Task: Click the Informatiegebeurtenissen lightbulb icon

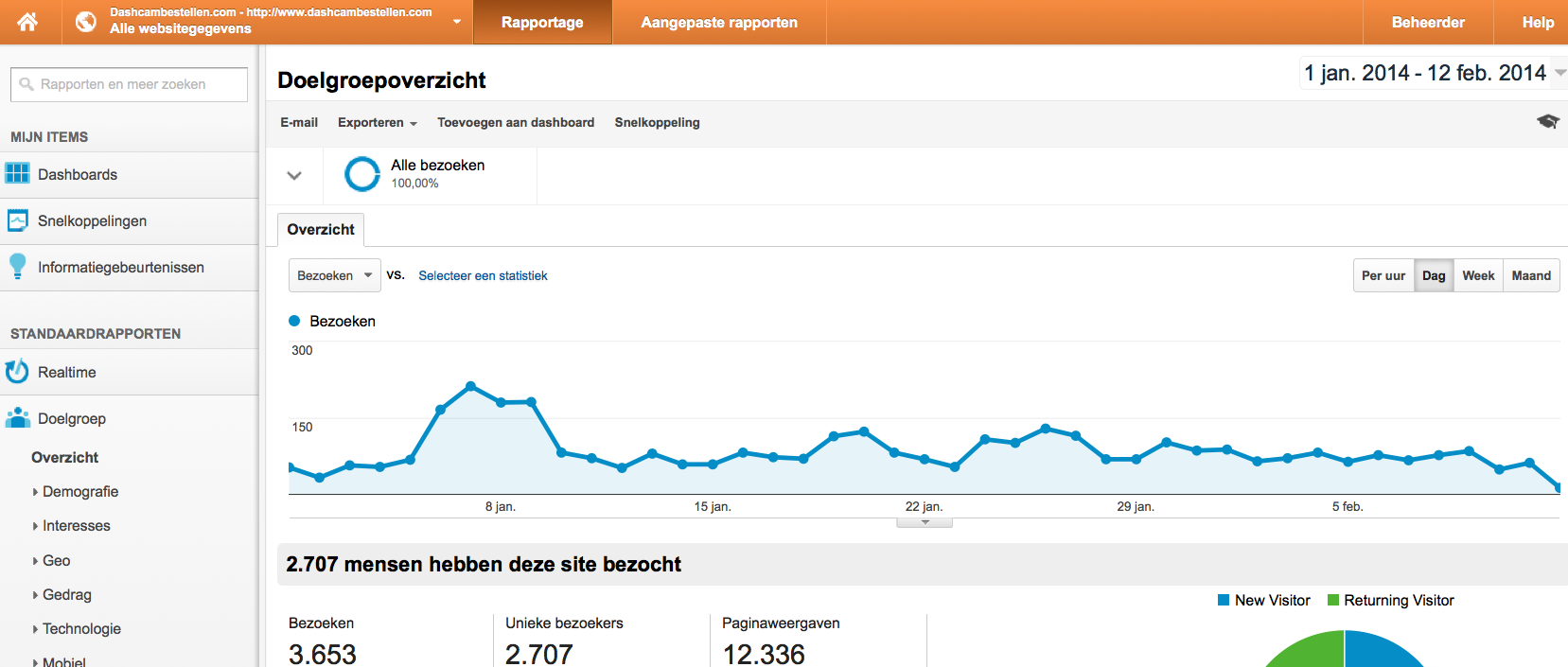Action: 17,266
